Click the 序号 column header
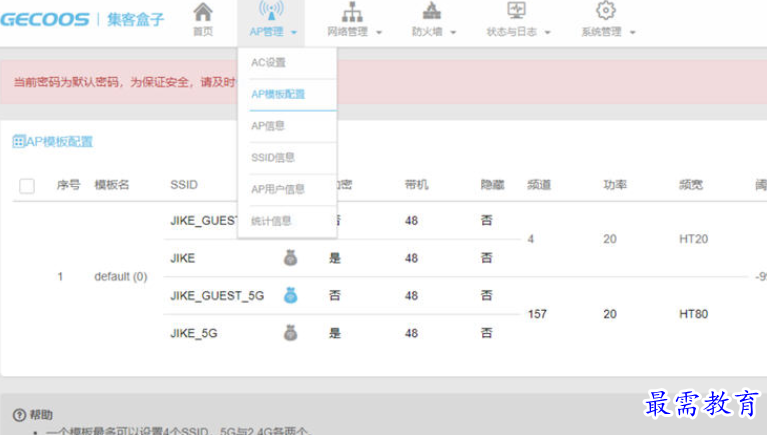The width and height of the screenshot is (767, 435). click(68, 185)
